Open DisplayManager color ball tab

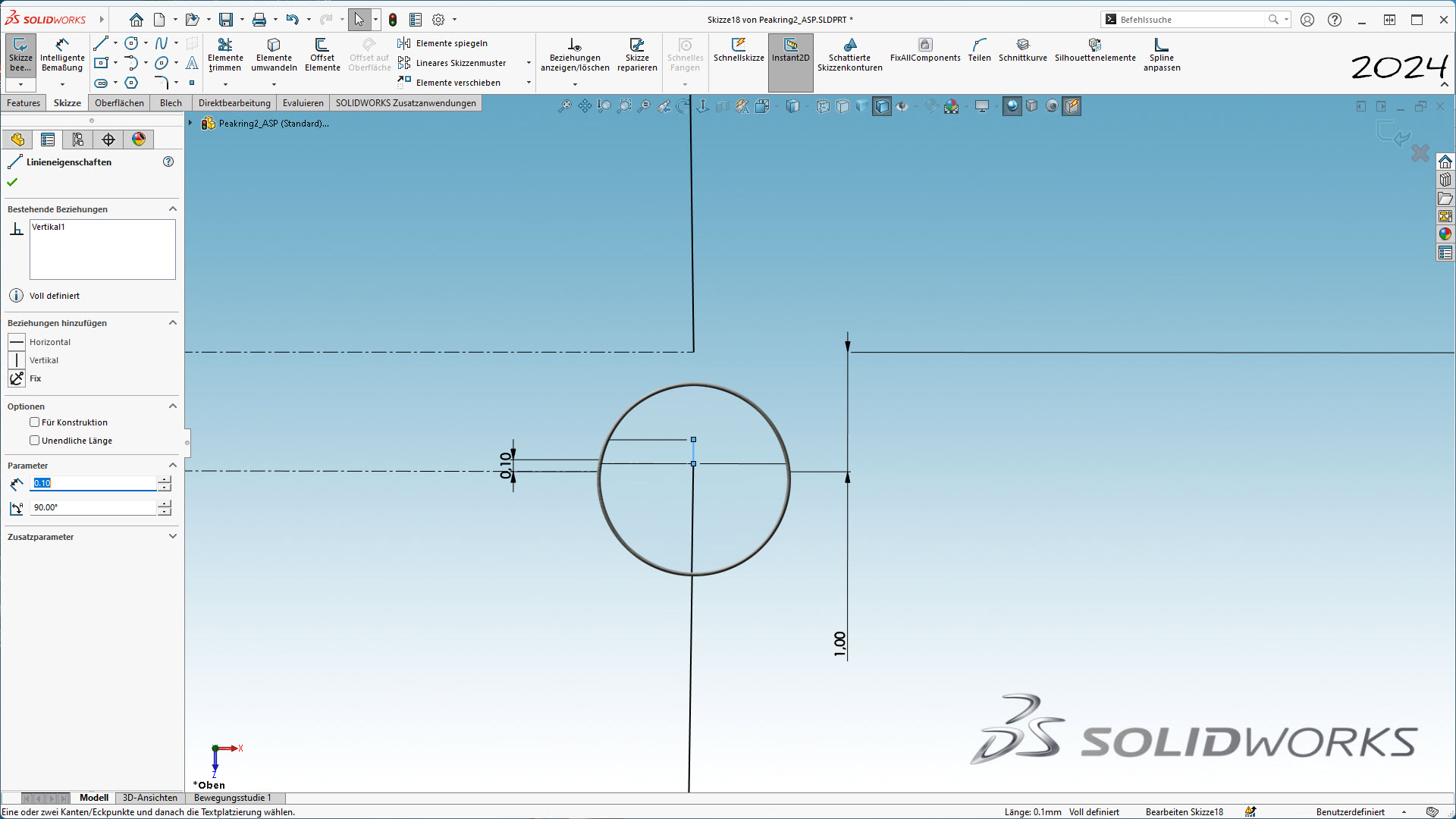click(139, 140)
